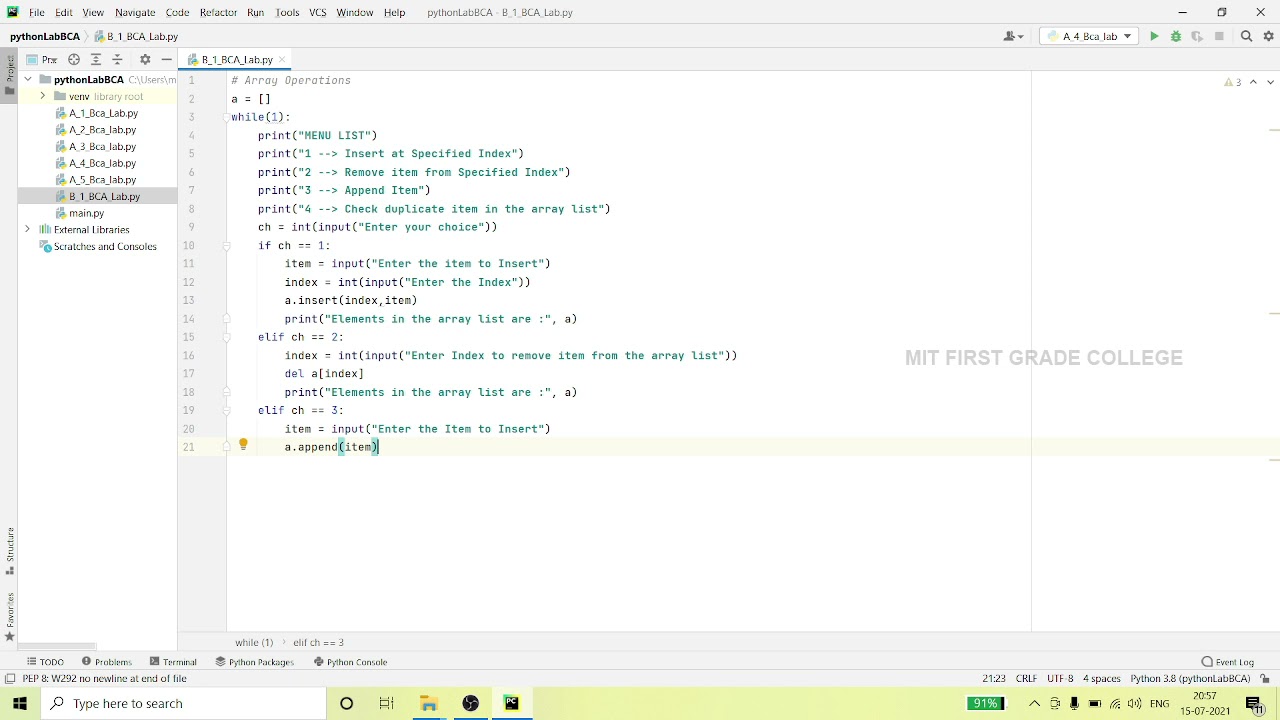The image size is (1280, 720).
Task: Start debugging with the bug icon
Action: (1176, 36)
